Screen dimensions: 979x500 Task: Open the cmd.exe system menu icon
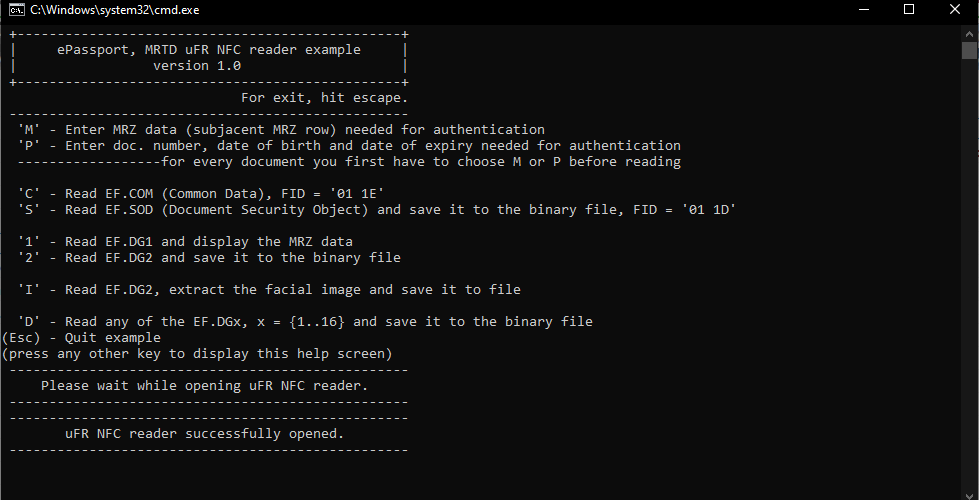coord(16,9)
